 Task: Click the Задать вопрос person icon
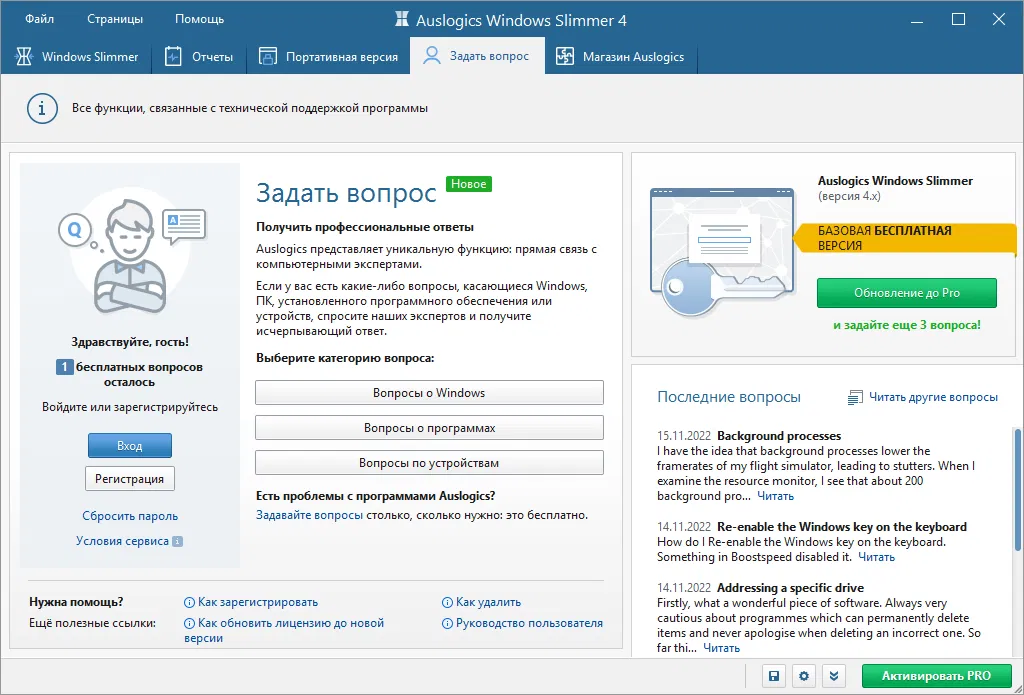tap(432, 56)
